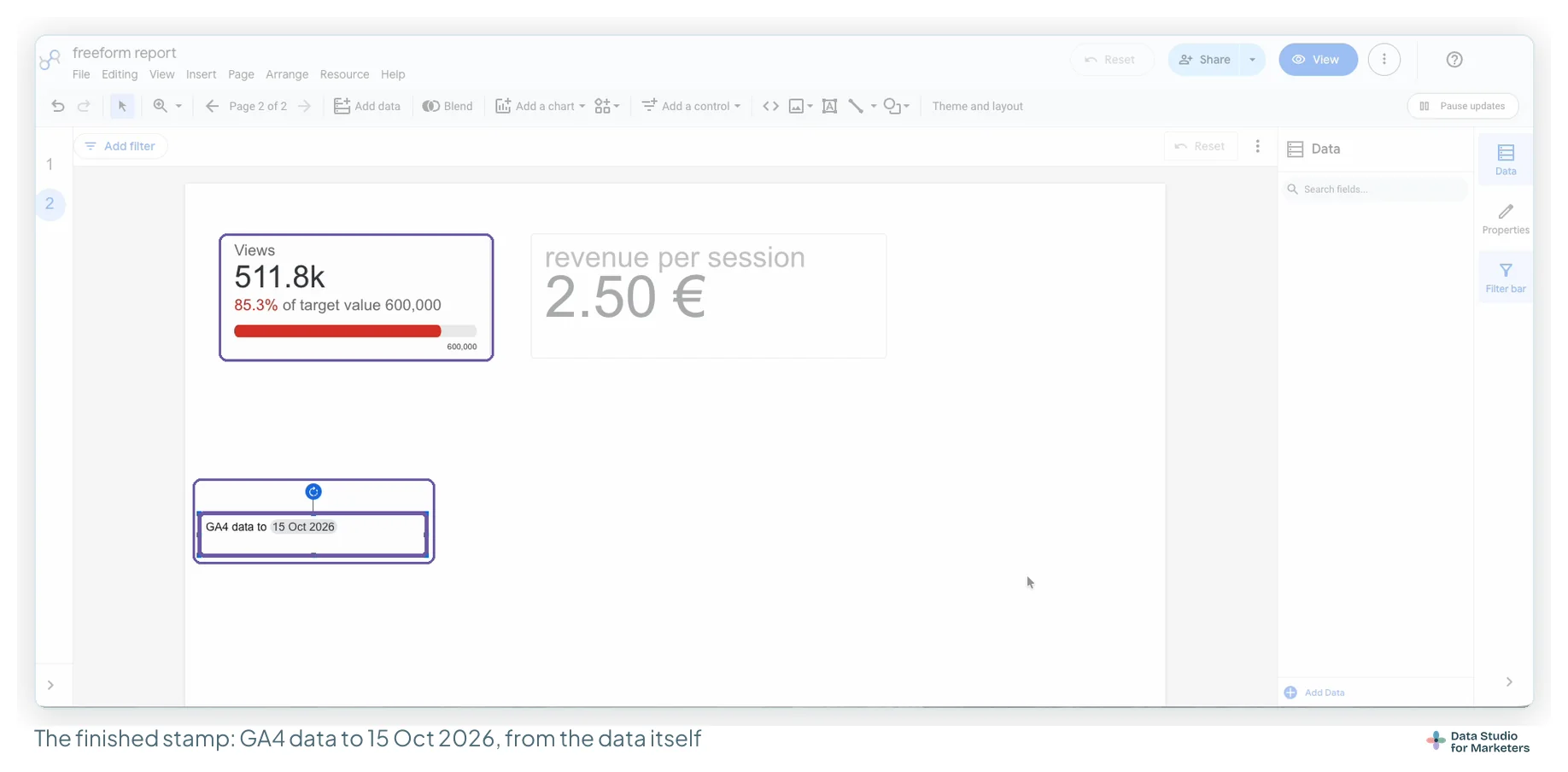Insert a text box tool
The image size is (1568, 772).
pyautogui.click(x=829, y=106)
